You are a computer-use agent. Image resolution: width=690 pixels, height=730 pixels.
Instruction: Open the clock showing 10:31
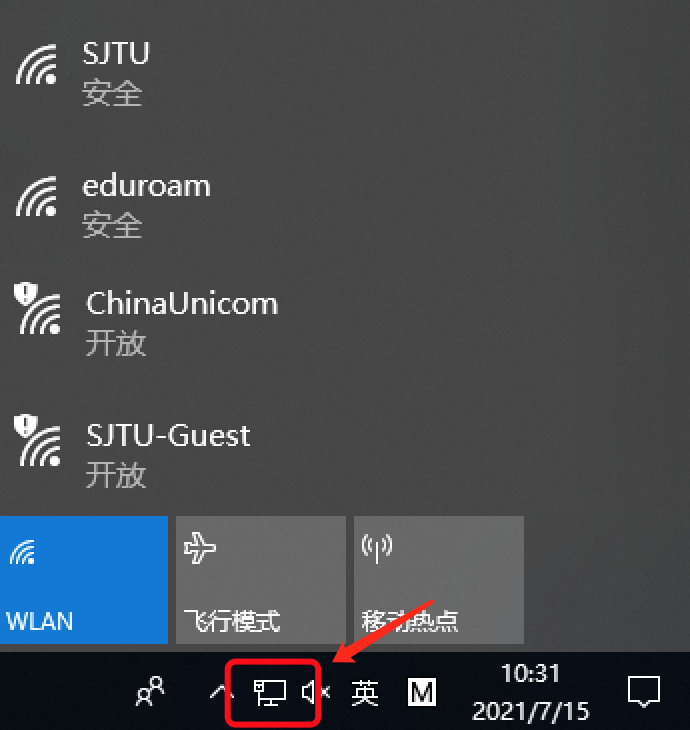pyautogui.click(x=530, y=673)
